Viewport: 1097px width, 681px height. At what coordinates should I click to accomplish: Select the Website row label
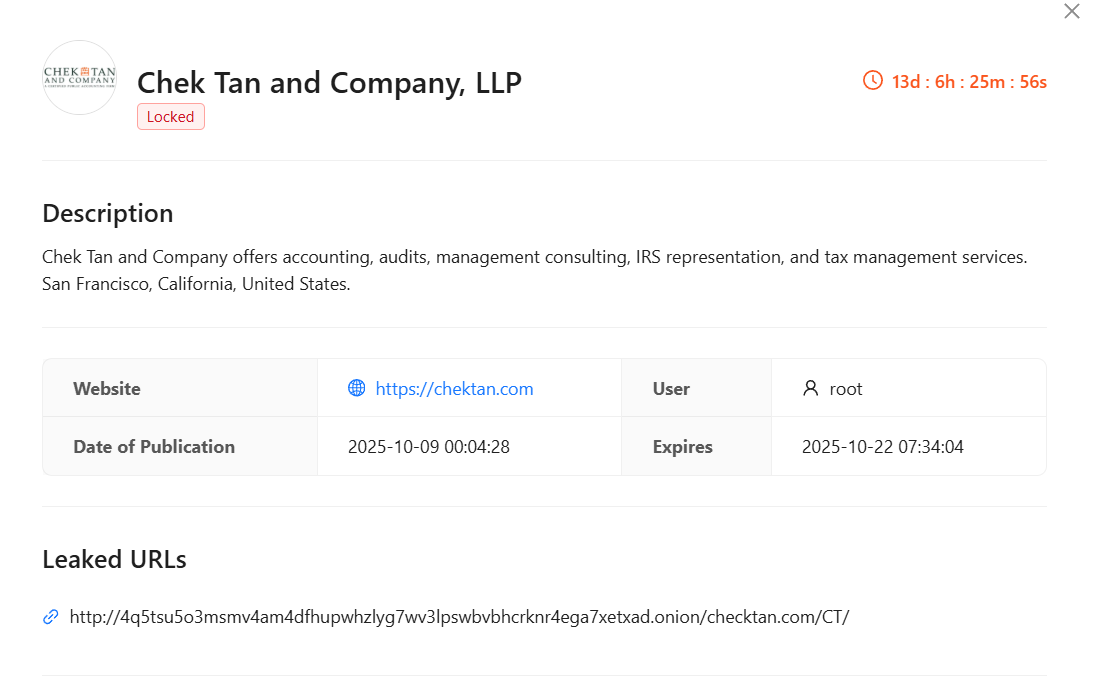107,388
